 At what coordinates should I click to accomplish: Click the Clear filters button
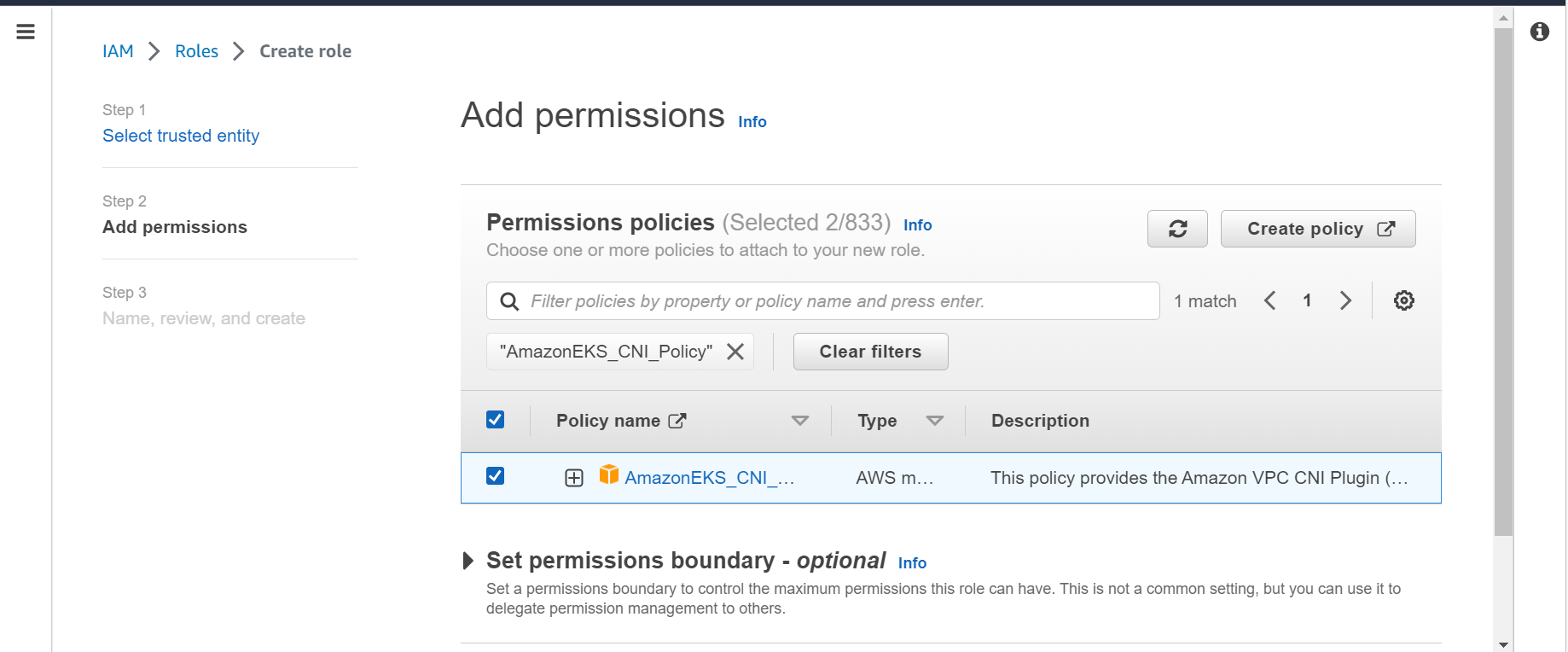pyautogui.click(x=871, y=352)
